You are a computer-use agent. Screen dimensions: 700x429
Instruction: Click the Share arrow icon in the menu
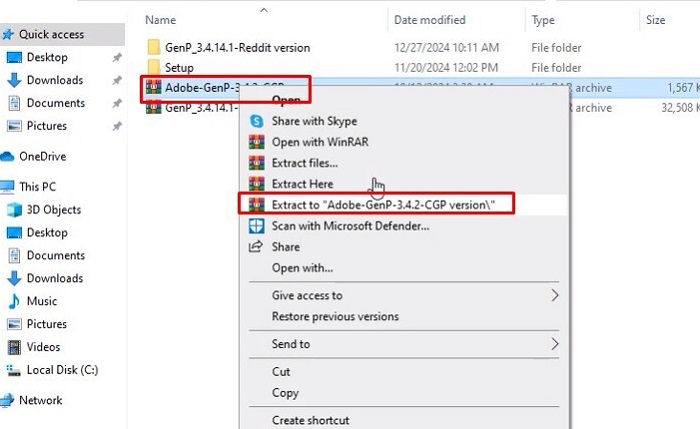click(256, 246)
